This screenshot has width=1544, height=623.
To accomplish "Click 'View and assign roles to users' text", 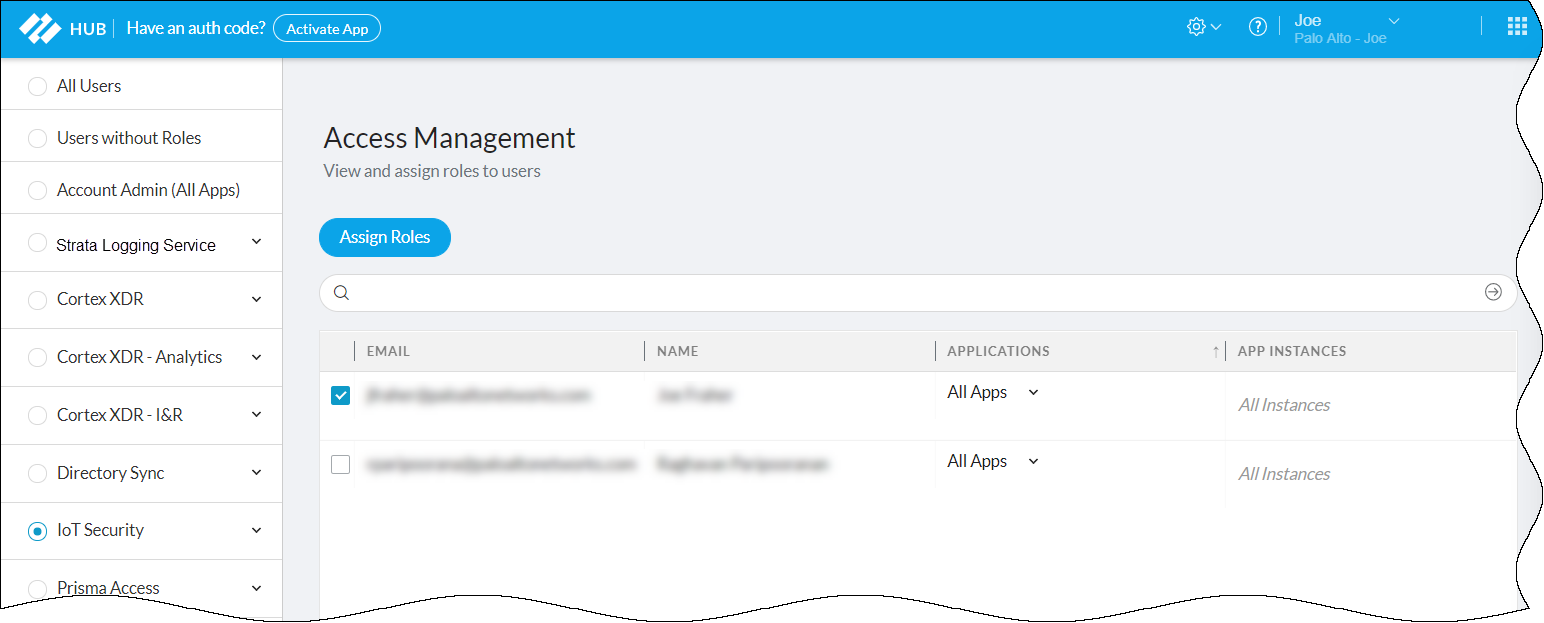I will coord(432,171).
